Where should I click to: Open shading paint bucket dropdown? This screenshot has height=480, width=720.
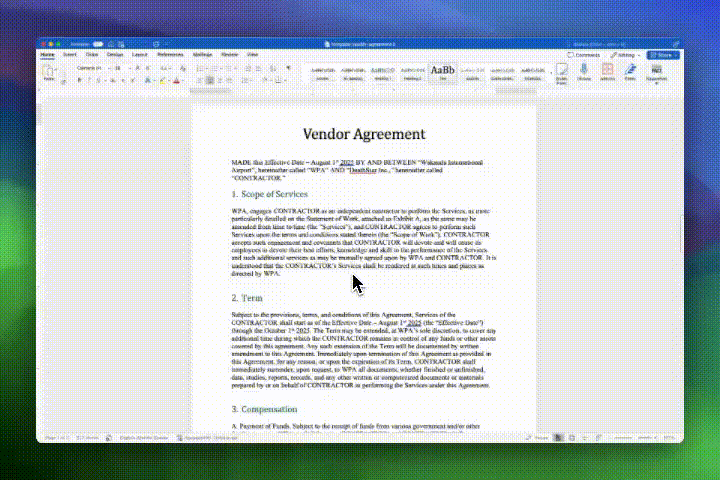[266, 80]
